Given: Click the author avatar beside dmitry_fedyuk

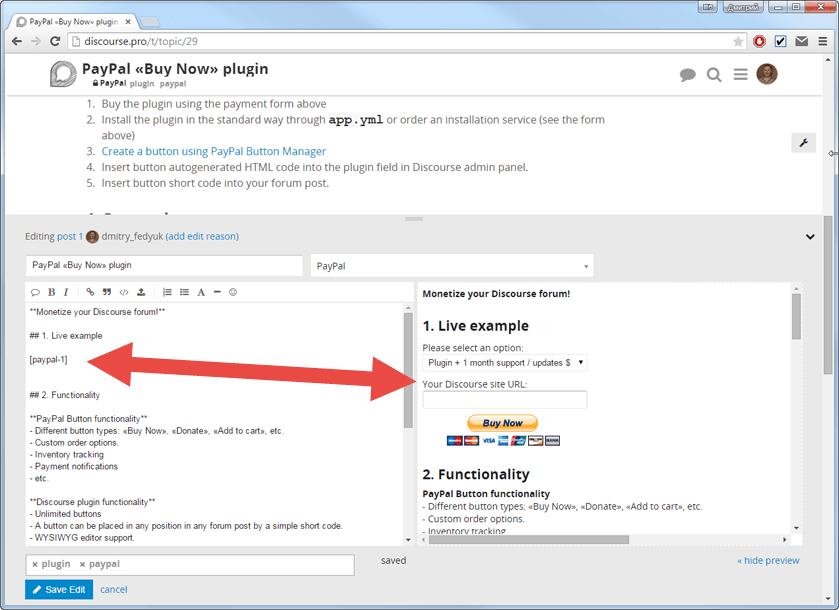Looking at the screenshot, I should [92, 237].
